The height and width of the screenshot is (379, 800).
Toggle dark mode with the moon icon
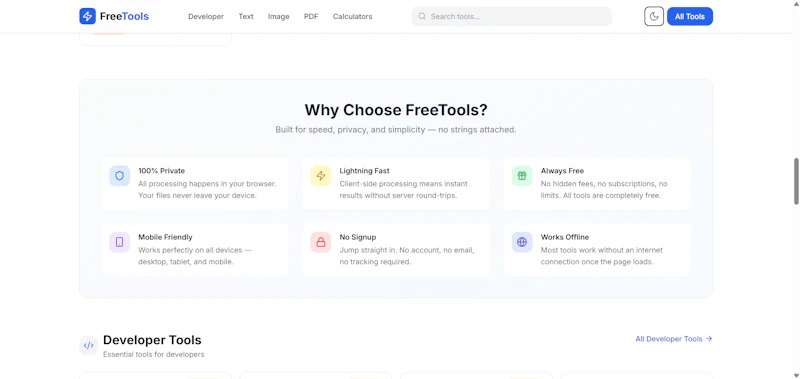point(654,16)
